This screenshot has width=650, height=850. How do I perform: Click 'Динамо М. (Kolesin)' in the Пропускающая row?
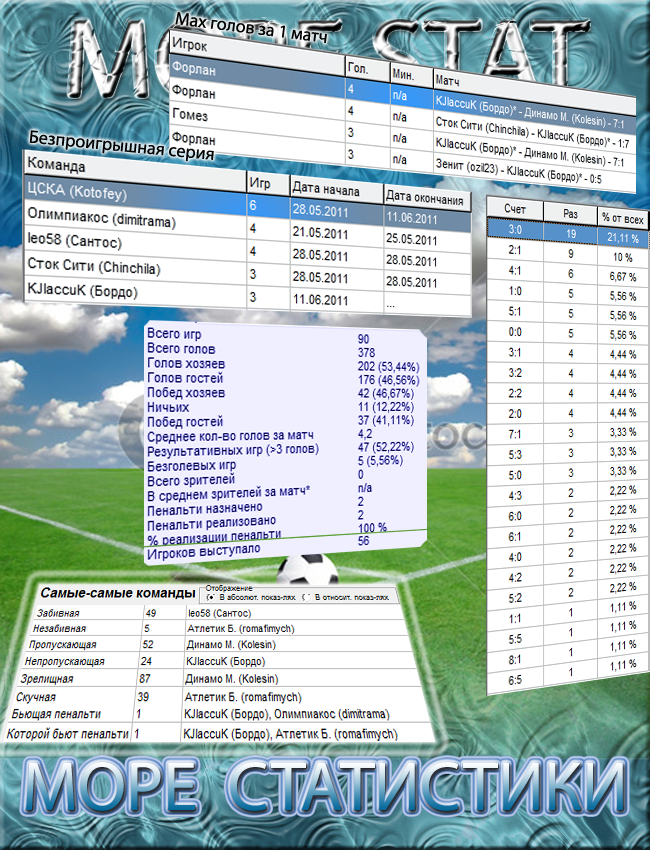231,645
